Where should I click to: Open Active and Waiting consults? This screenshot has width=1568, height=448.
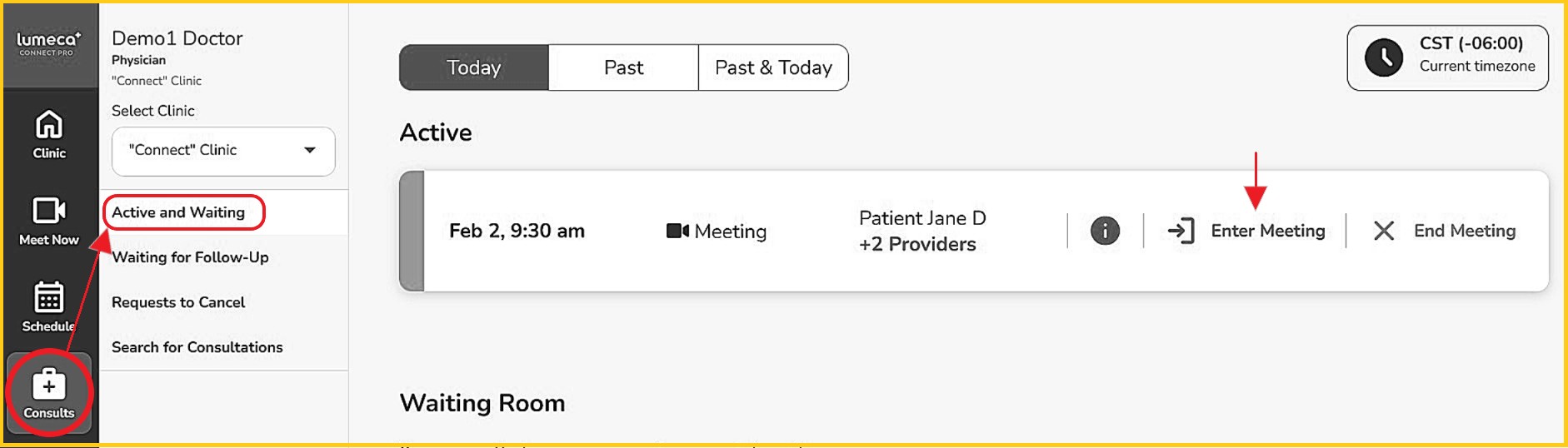pos(178,212)
